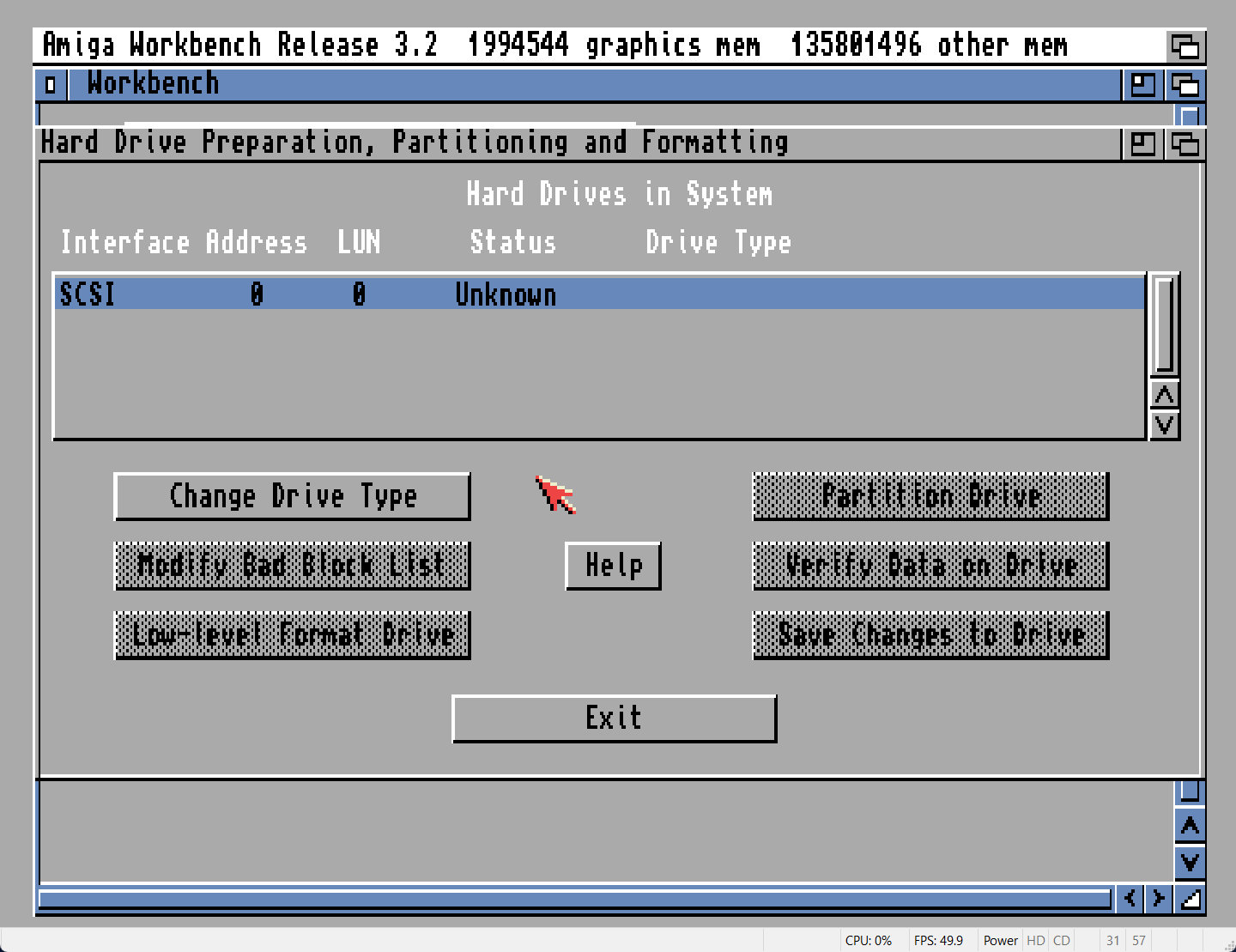The image size is (1236, 952).
Task: Click Workbench window close gadget
Action: click(x=51, y=85)
